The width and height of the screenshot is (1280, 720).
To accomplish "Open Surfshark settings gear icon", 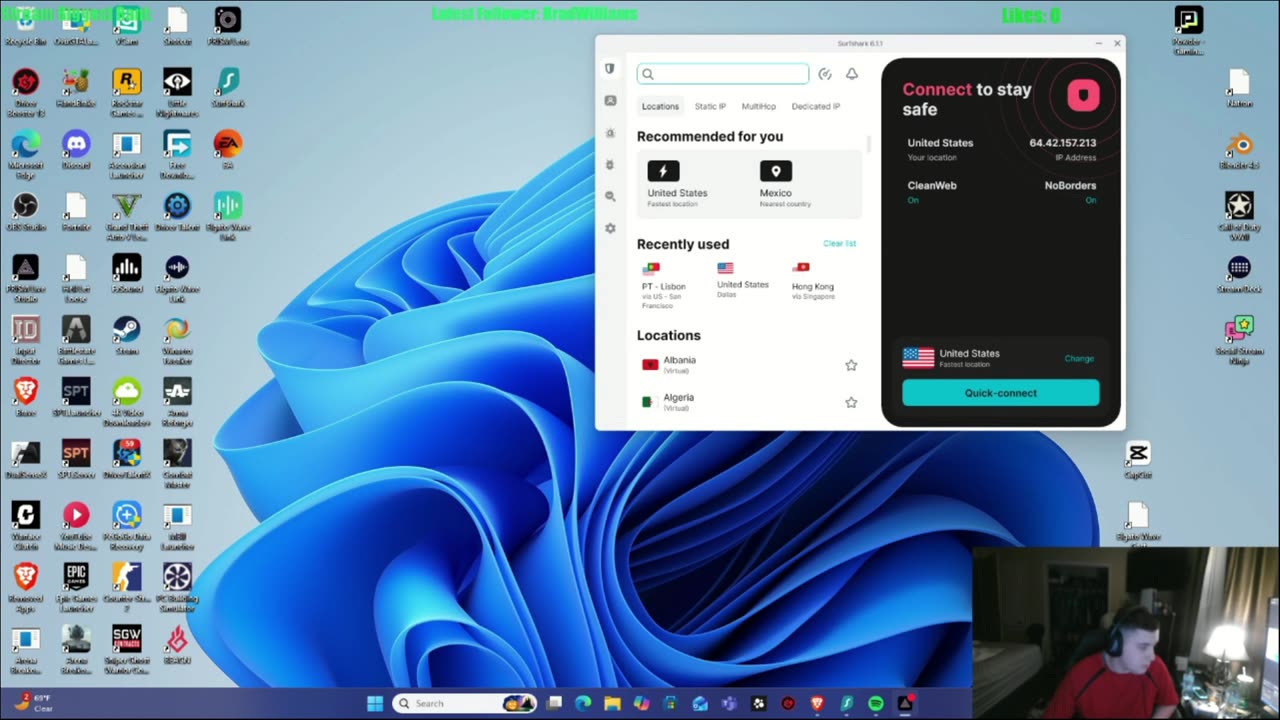I will (610, 229).
